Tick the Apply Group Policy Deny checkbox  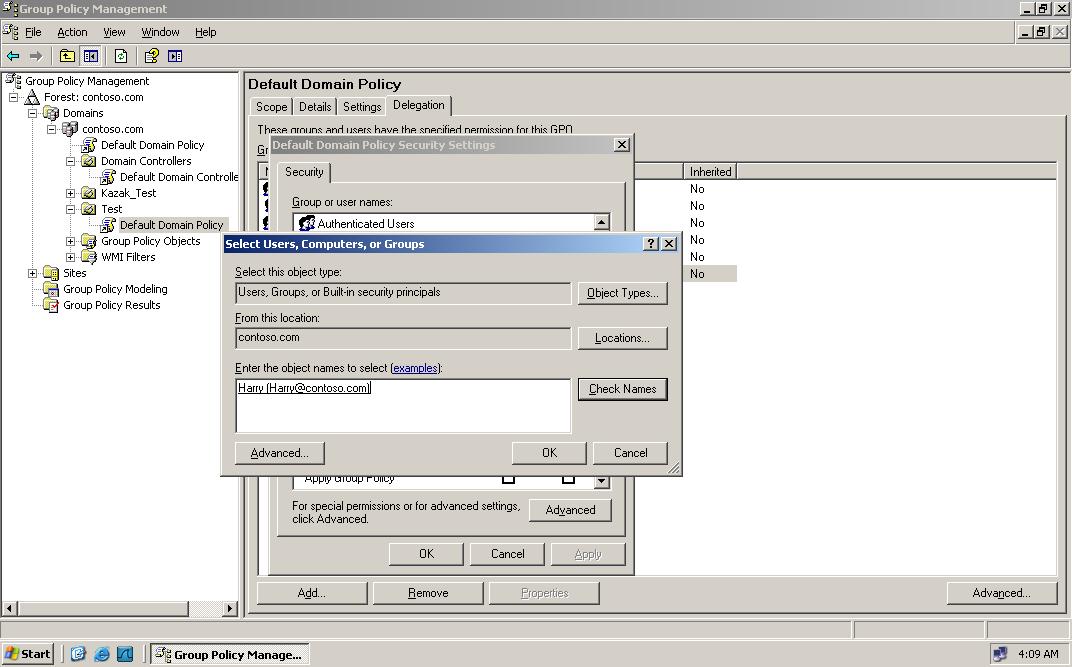pos(568,478)
